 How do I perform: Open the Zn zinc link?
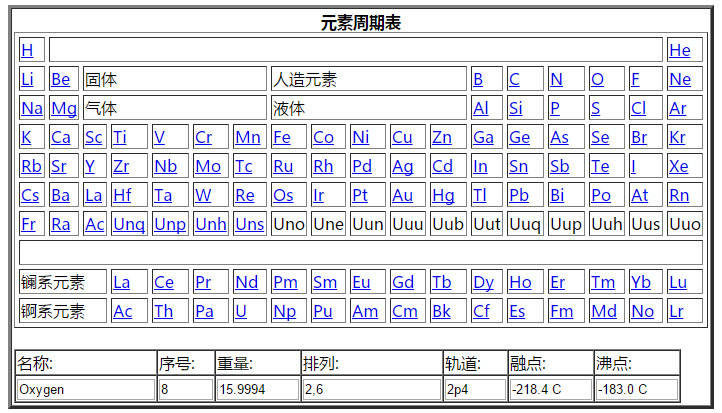click(x=441, y=137)
